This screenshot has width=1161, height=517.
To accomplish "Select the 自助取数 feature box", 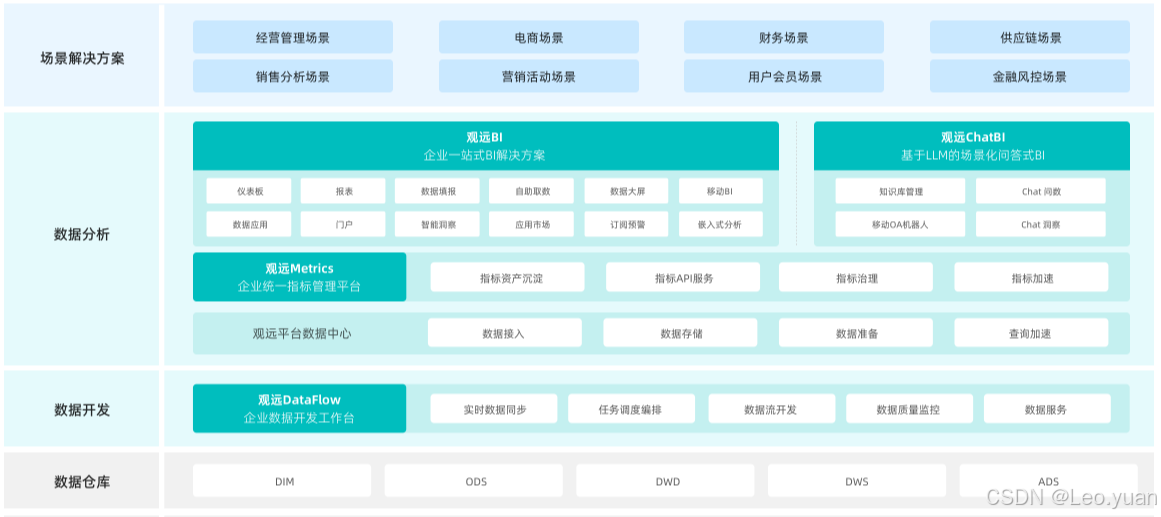I will click(532, 191).
